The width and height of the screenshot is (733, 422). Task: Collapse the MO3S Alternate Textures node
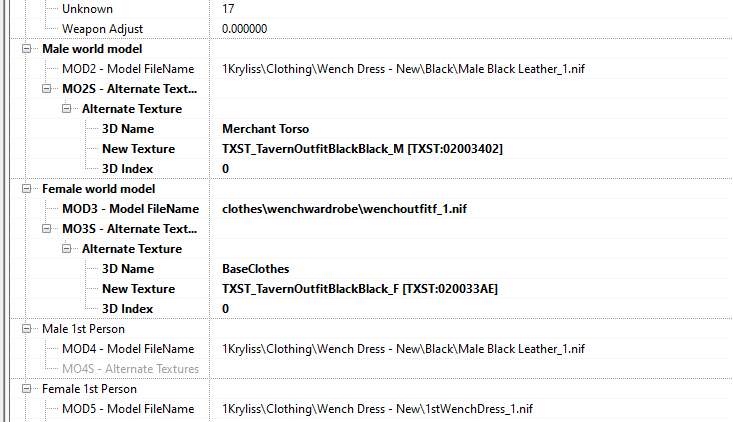47,229
